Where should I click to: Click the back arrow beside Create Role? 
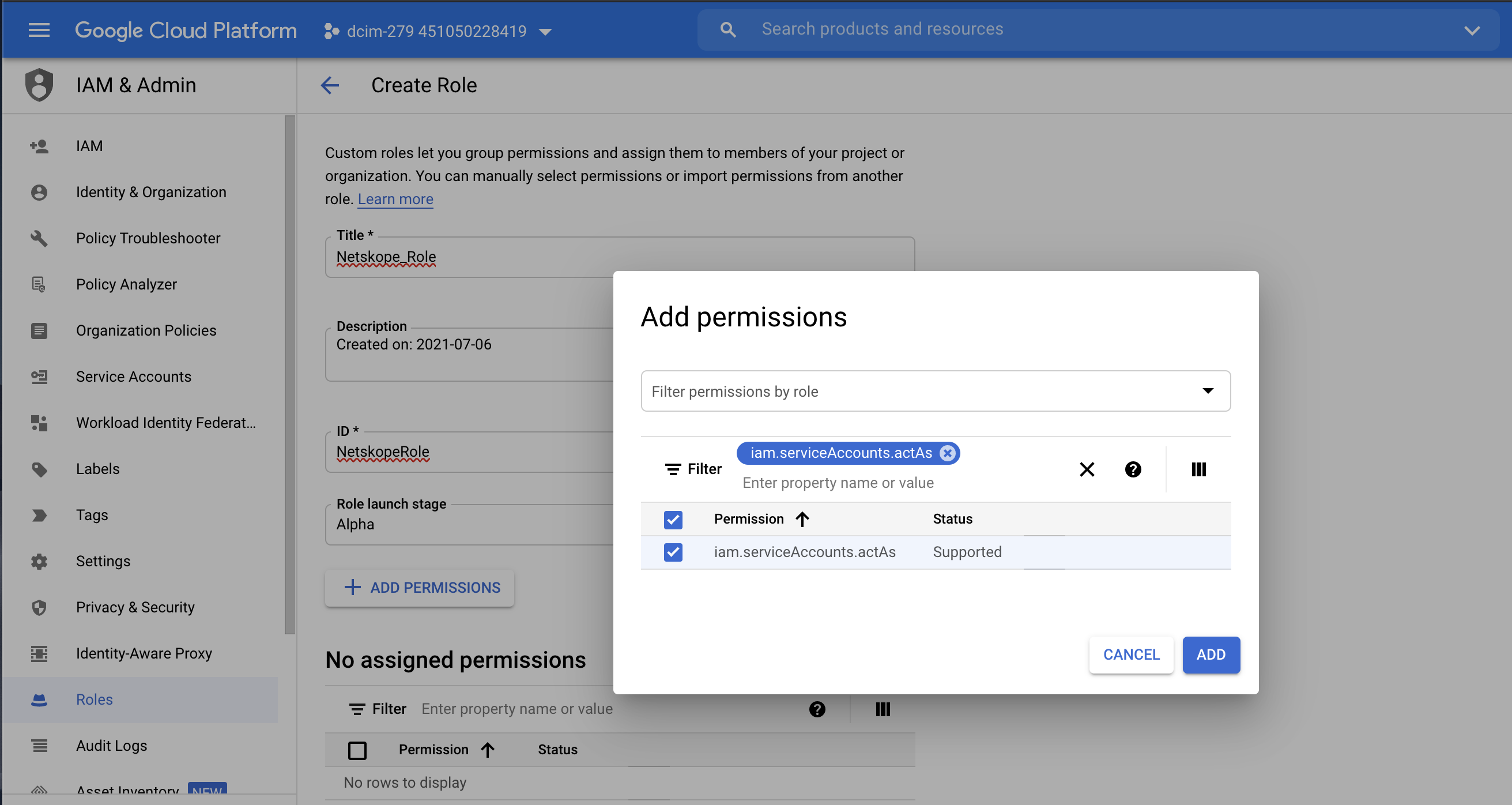coord(330,85)
